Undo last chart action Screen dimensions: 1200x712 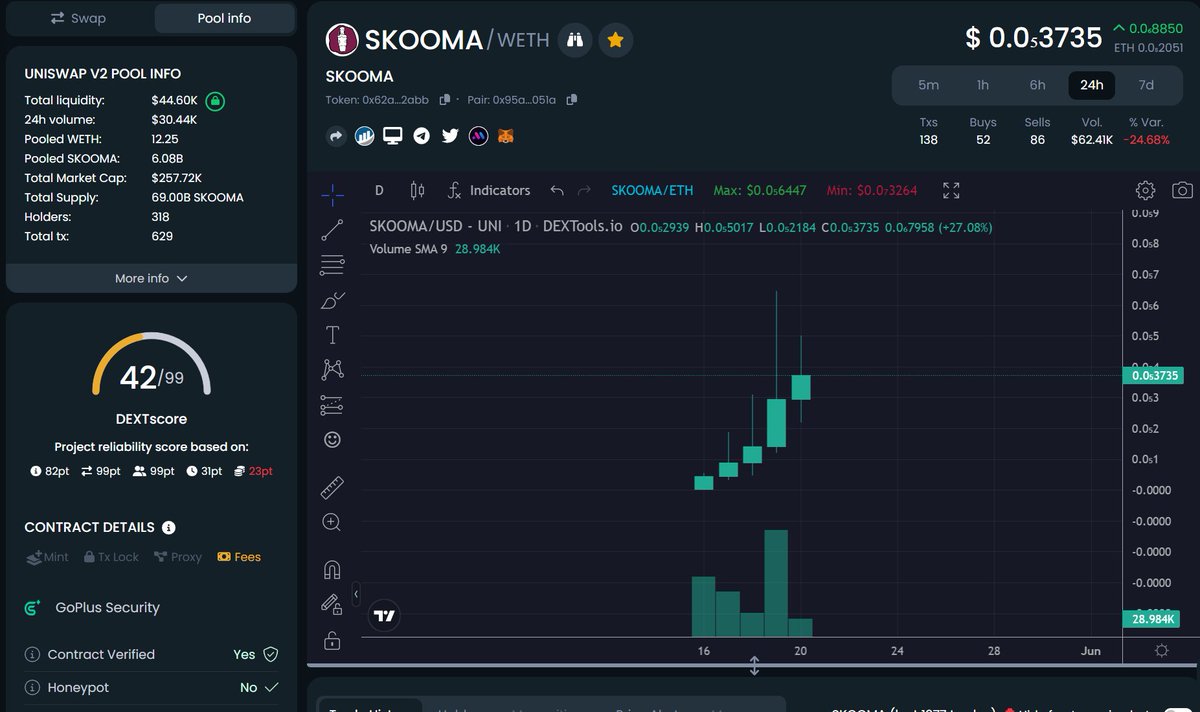pyautogui.click(x=557, y=190)
